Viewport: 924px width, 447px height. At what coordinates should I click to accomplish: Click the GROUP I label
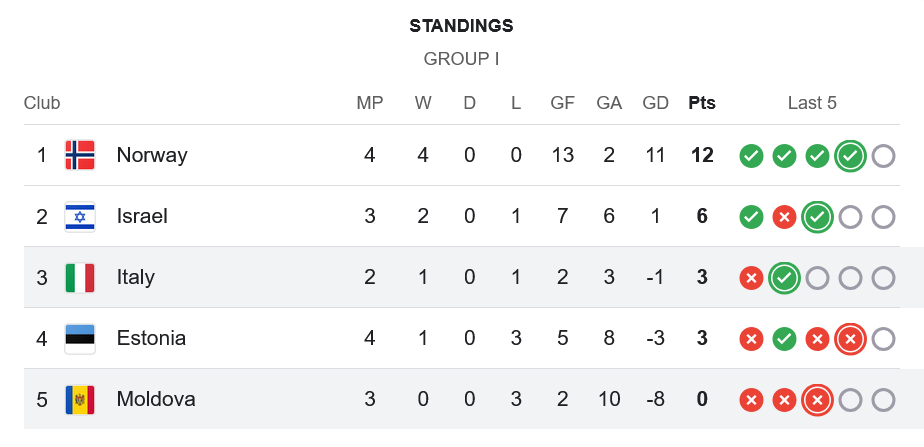point(461,59)
